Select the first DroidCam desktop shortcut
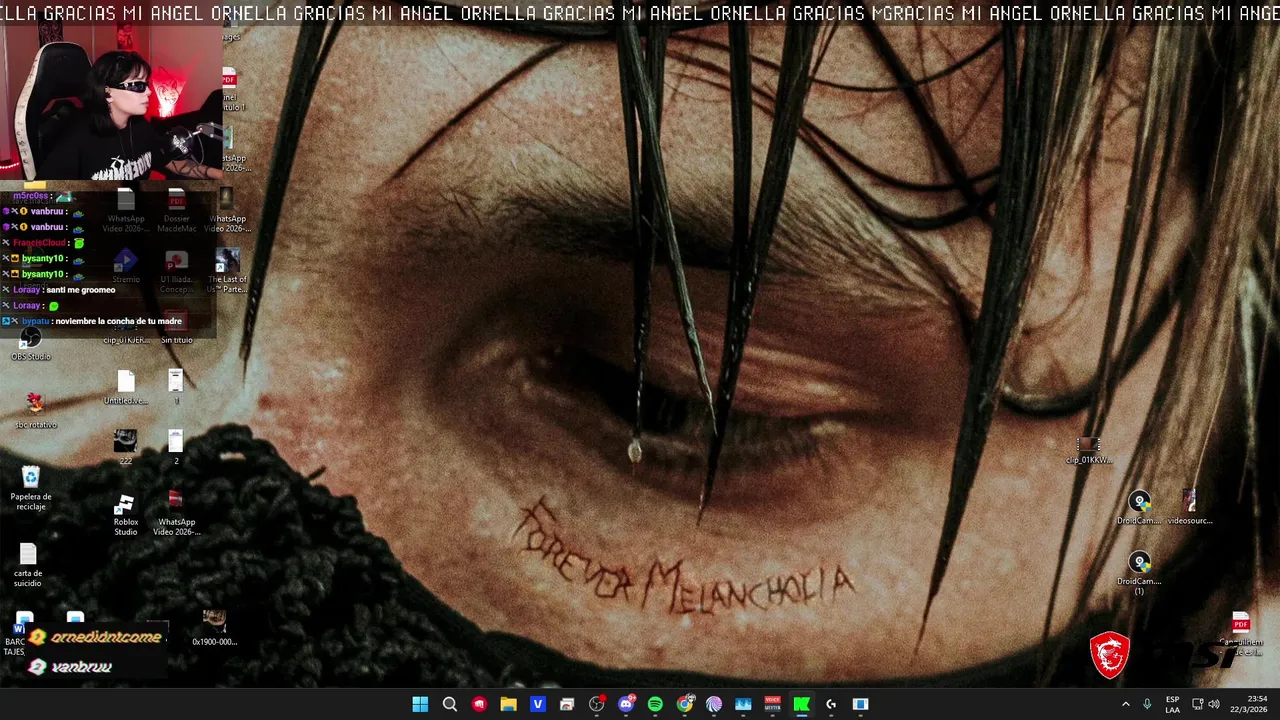Viewport: 1280px width, 720px height. click(x=1139, y=508)
